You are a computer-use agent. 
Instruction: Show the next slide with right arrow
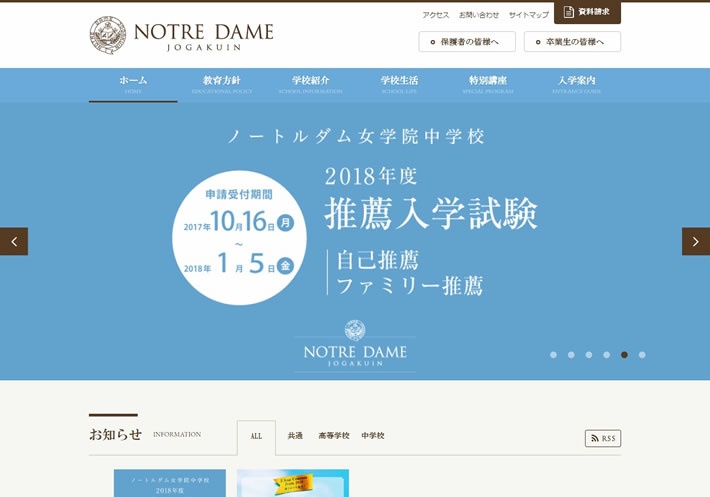point(696,241)
